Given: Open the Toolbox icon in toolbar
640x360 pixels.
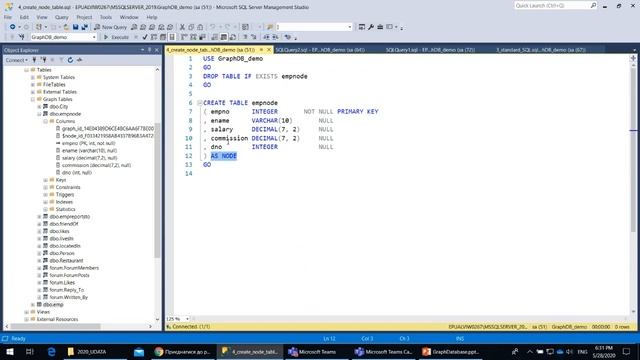Looking at the screenshot, I should click(x=380, y=27).
